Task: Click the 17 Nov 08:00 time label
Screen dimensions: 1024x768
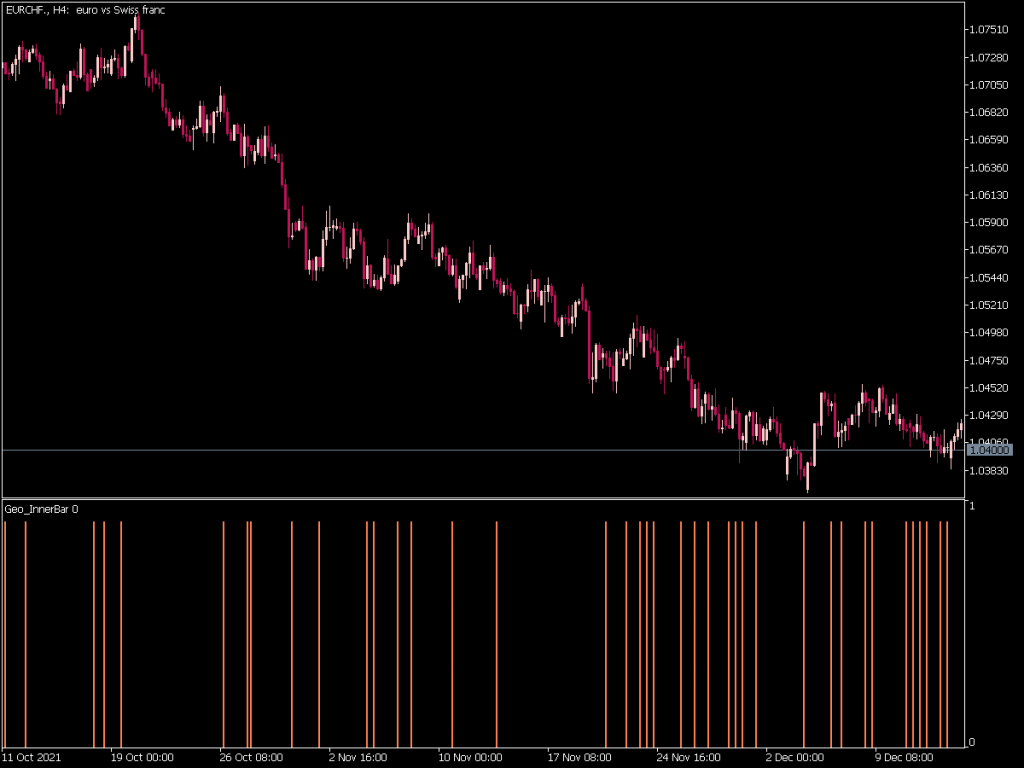Action: (577, 757)
